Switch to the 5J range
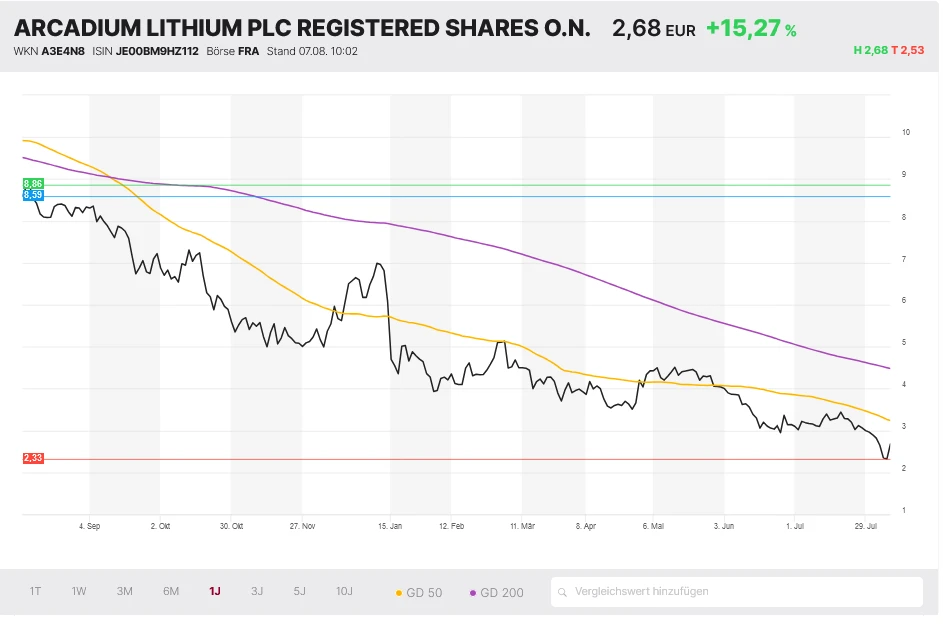This screenshot has width=944, height=626. point(299,591)
